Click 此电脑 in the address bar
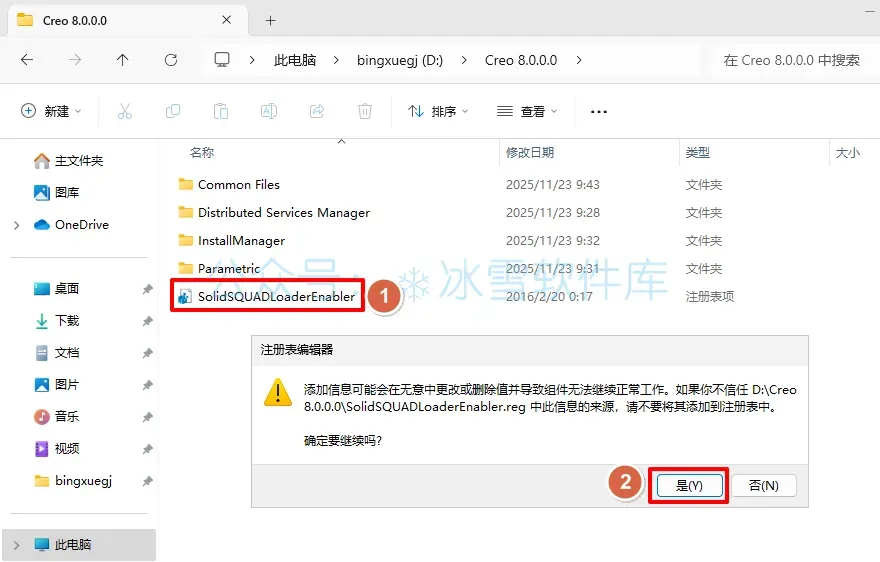This screenshot has height=562, width=880. coord(295,60)
